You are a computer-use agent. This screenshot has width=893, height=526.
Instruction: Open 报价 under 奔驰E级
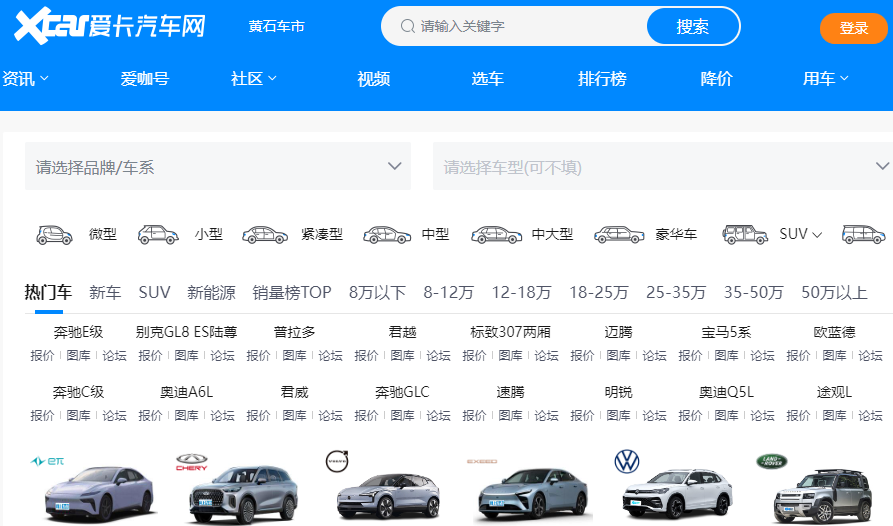tap(42, 356)
